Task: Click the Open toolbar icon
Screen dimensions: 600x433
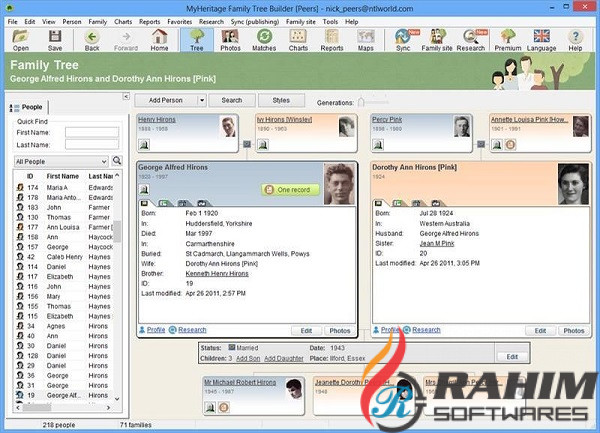Action: coord(21,40)
